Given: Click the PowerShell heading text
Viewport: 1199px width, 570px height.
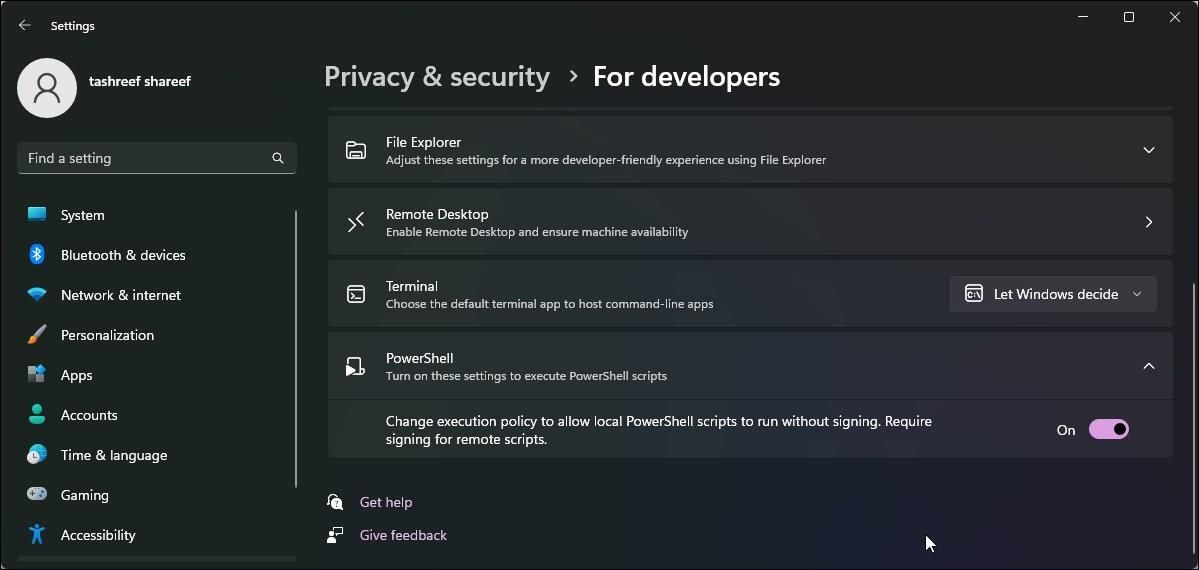Looking at the screenshot, I should pos(419,357).
